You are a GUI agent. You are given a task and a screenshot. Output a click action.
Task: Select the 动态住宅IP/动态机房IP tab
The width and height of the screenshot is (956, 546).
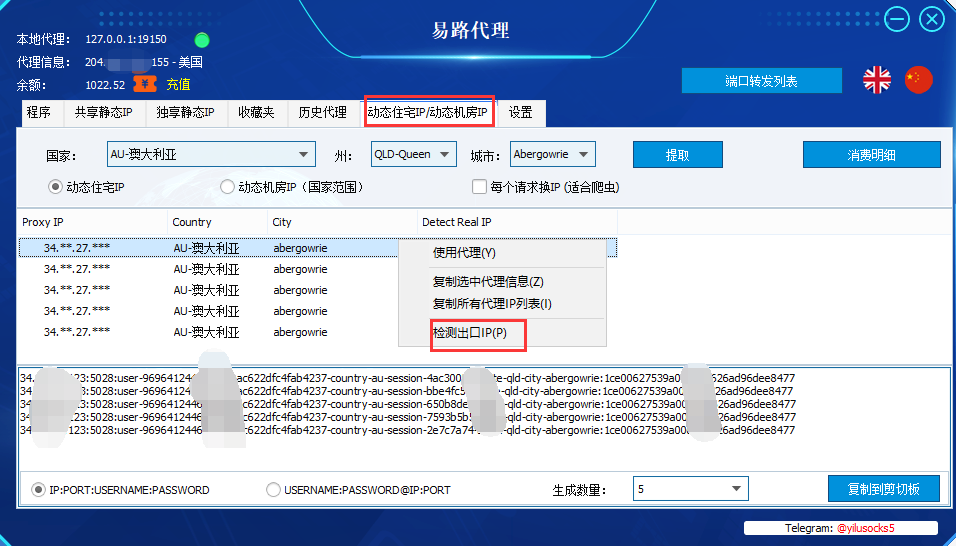click(x=428, y=113)
